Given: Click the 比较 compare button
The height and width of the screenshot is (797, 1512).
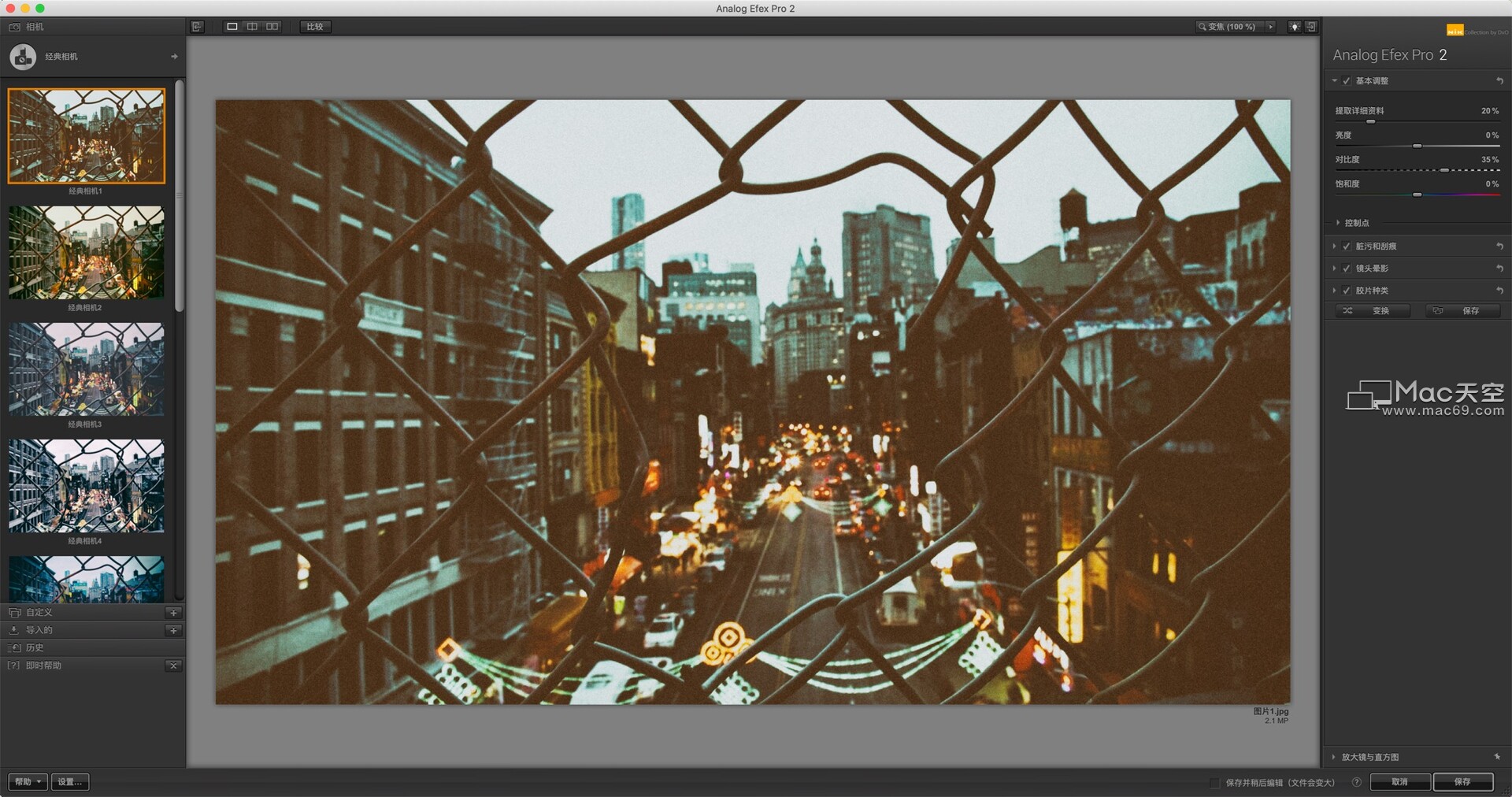Looking at the screenshot, I should tap(315, 27).
